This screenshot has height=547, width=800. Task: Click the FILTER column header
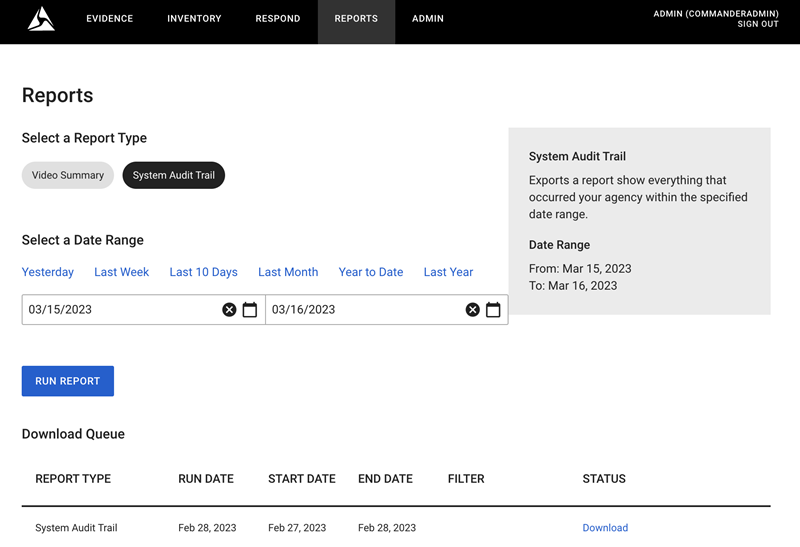466,479
